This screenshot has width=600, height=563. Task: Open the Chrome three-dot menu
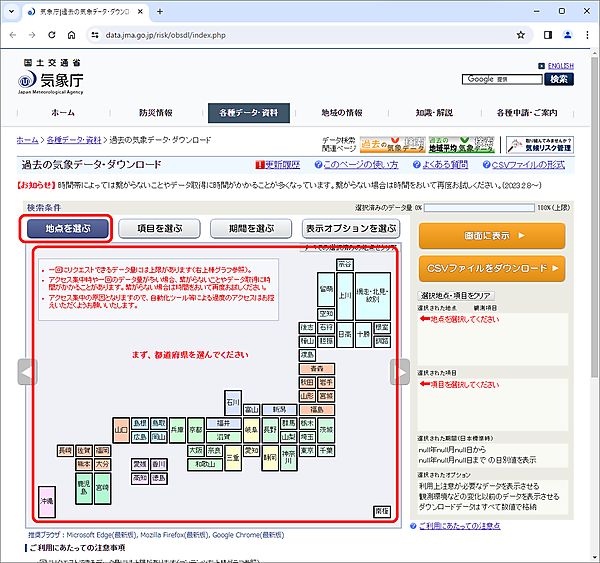pyautogui.click(x=587, y=35)
